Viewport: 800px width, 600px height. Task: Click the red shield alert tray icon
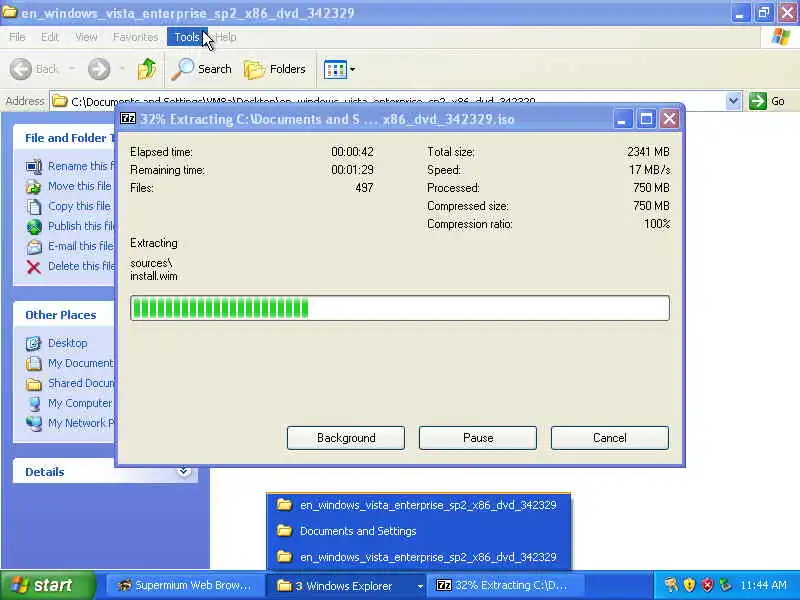click(x=707, y=585)
